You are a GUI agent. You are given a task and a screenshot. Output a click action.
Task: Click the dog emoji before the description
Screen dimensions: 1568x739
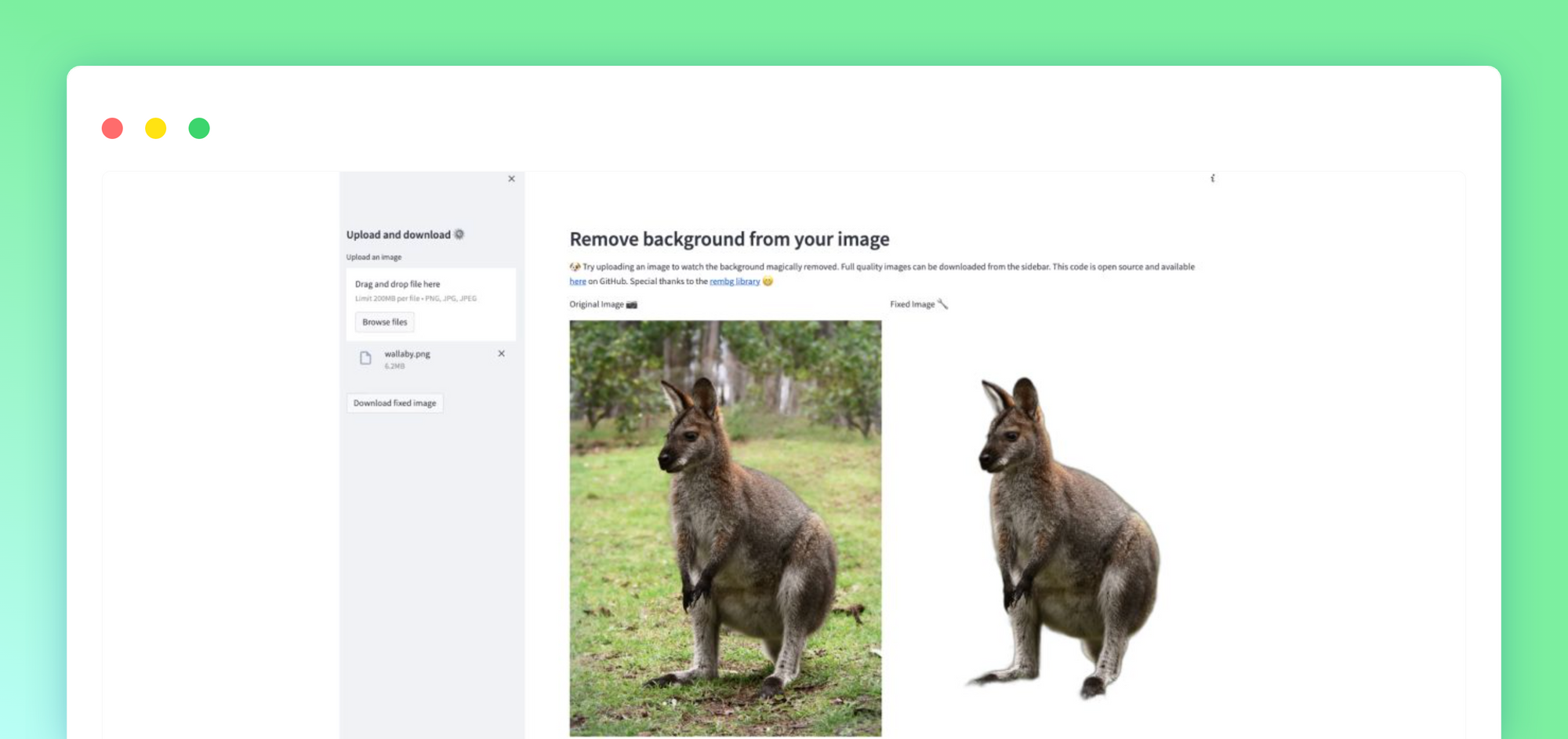575,267
